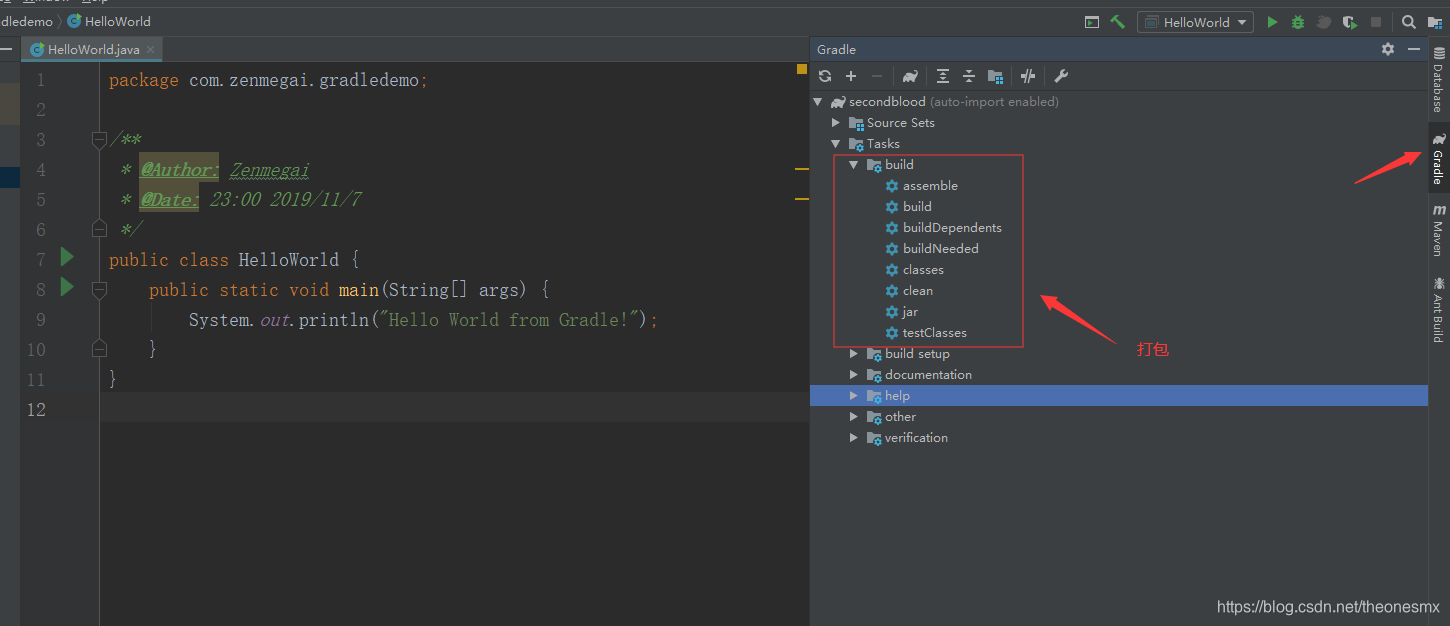Viewport: 1450px width, 626px height.
Task: Open the Database side tab
Action: [x=1438, y=80]
